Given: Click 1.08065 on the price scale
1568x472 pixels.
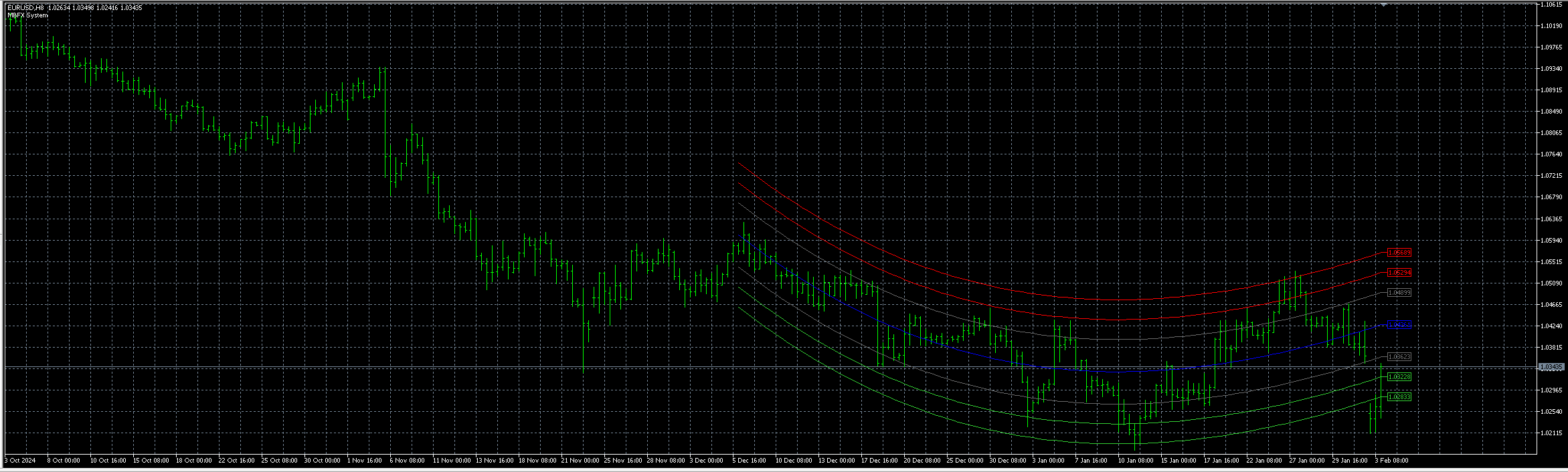Looking at the screenshot, I should (x=1551, y=133).
